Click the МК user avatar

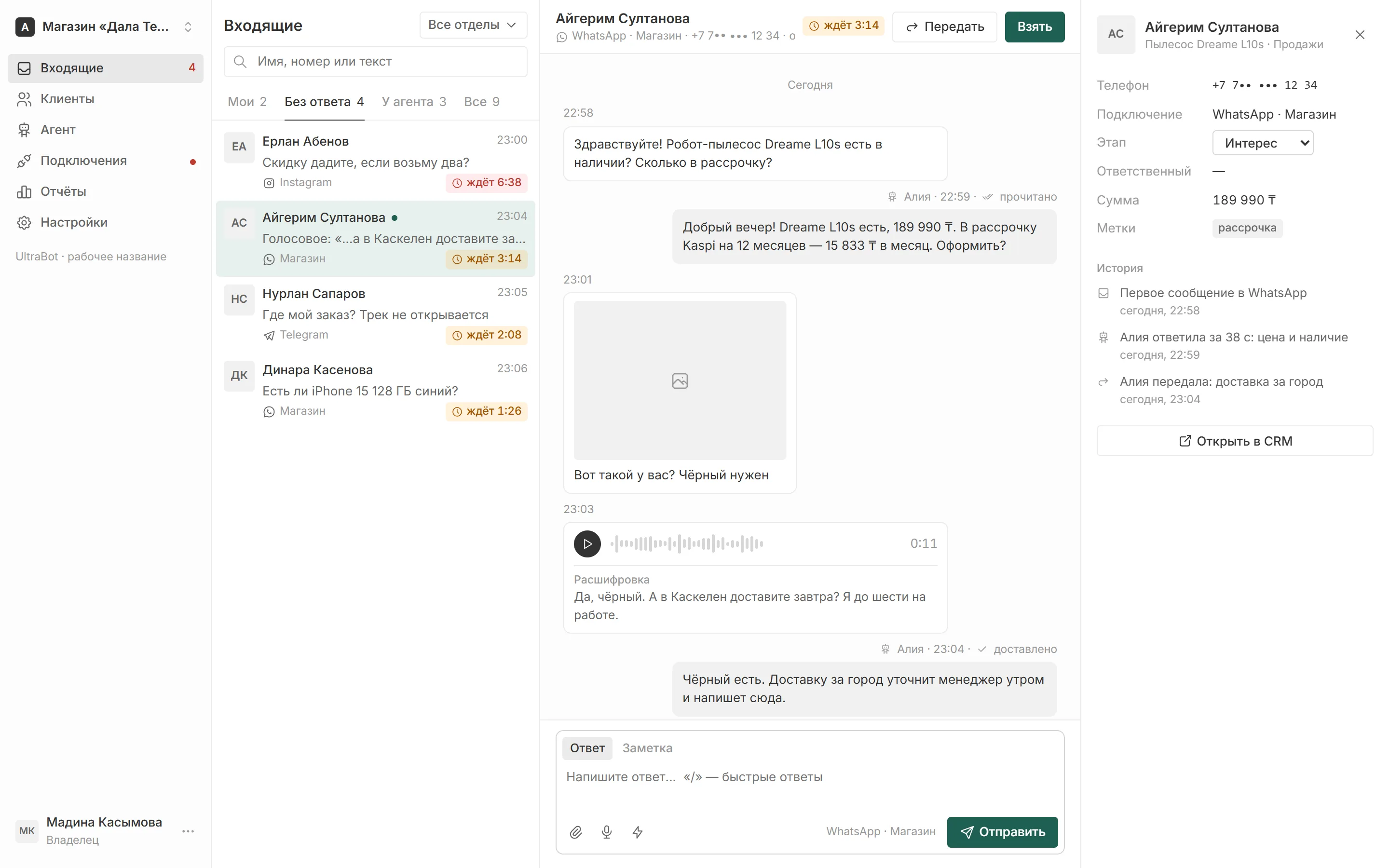(27, 831)
